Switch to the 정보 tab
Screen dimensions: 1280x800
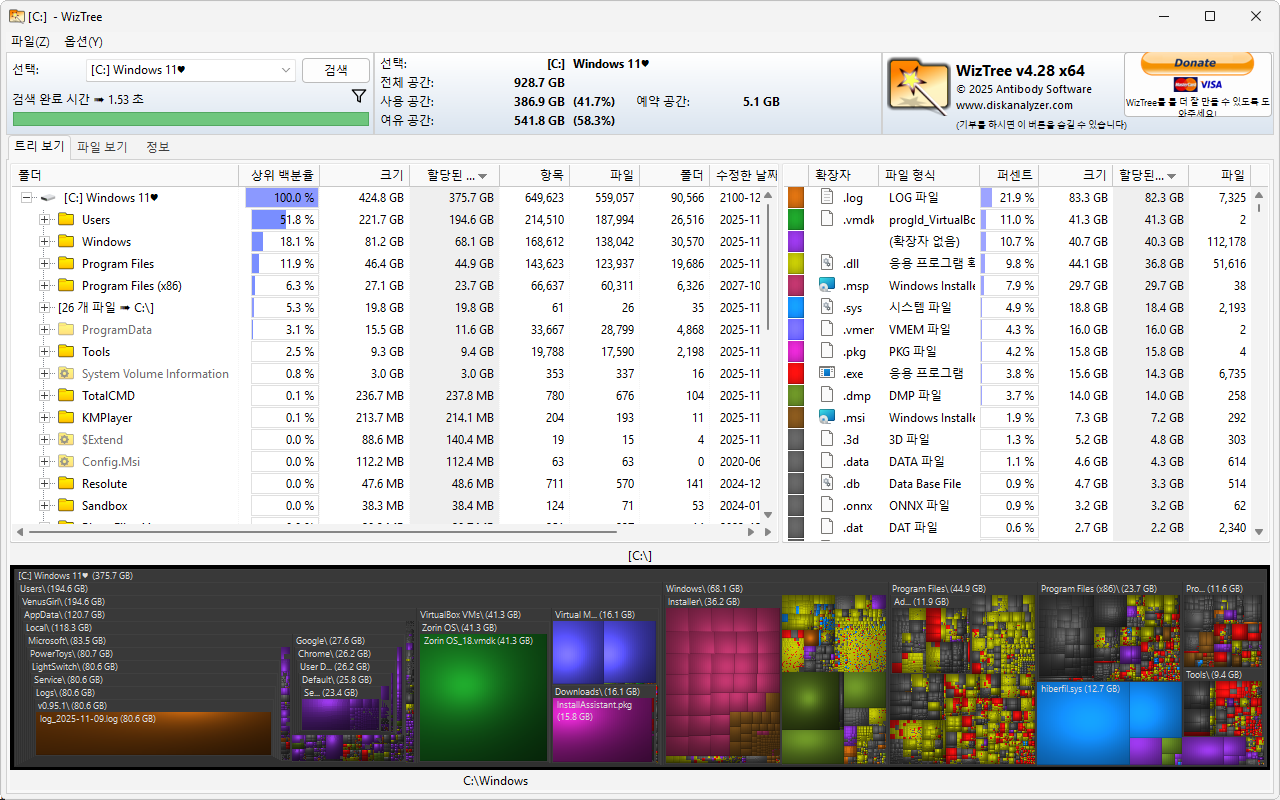[158, 147]
